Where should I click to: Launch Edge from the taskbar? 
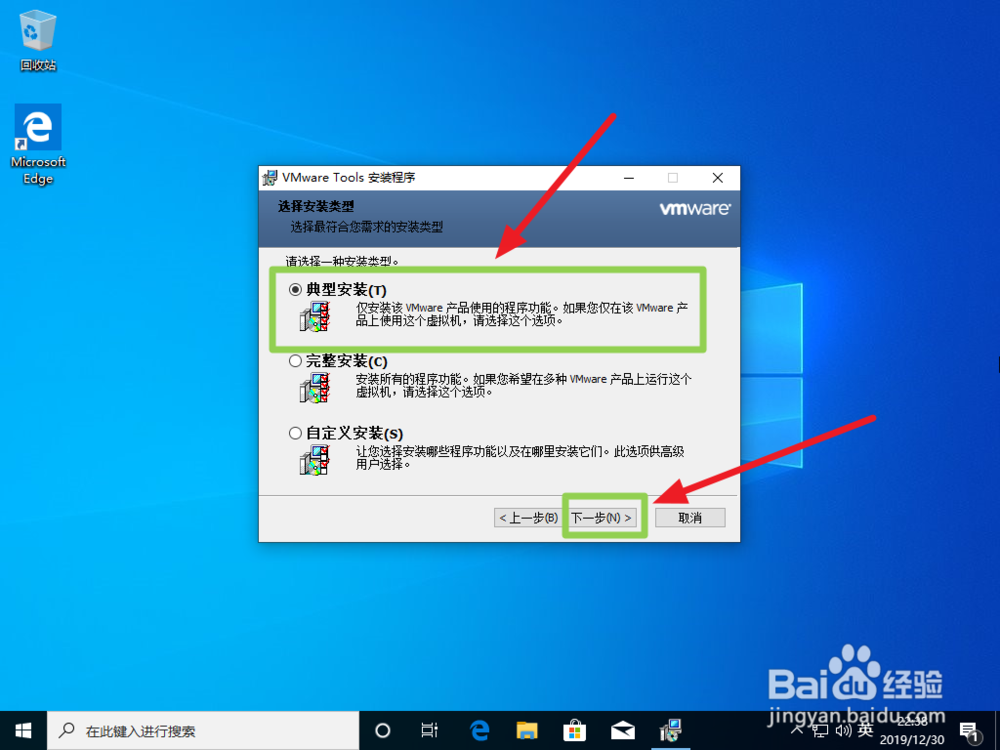point(479,731)
